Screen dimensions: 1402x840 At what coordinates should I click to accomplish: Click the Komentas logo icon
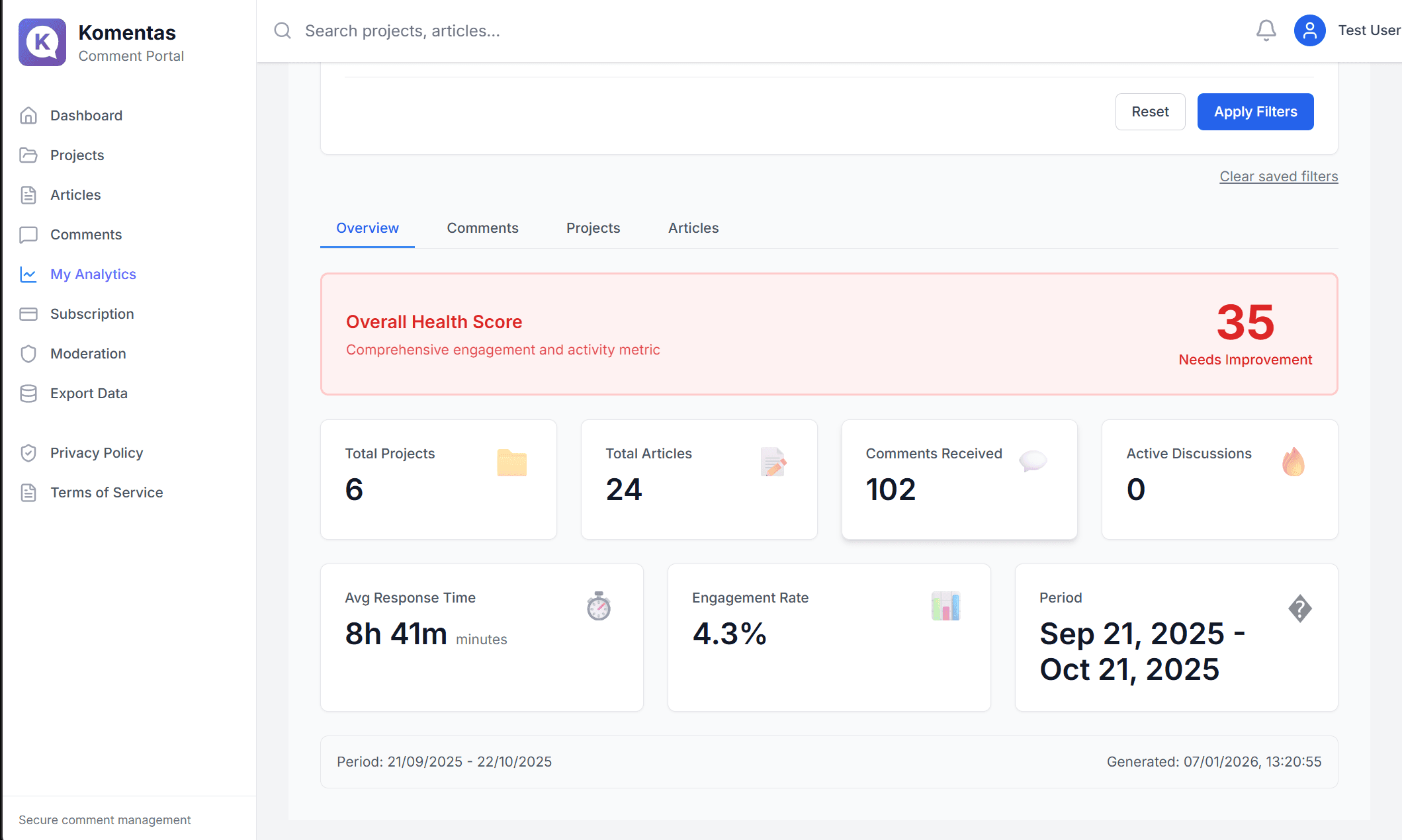42,42
